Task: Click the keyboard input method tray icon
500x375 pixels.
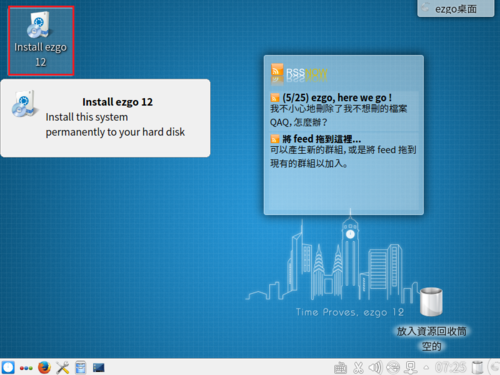Action: [340, 368]
